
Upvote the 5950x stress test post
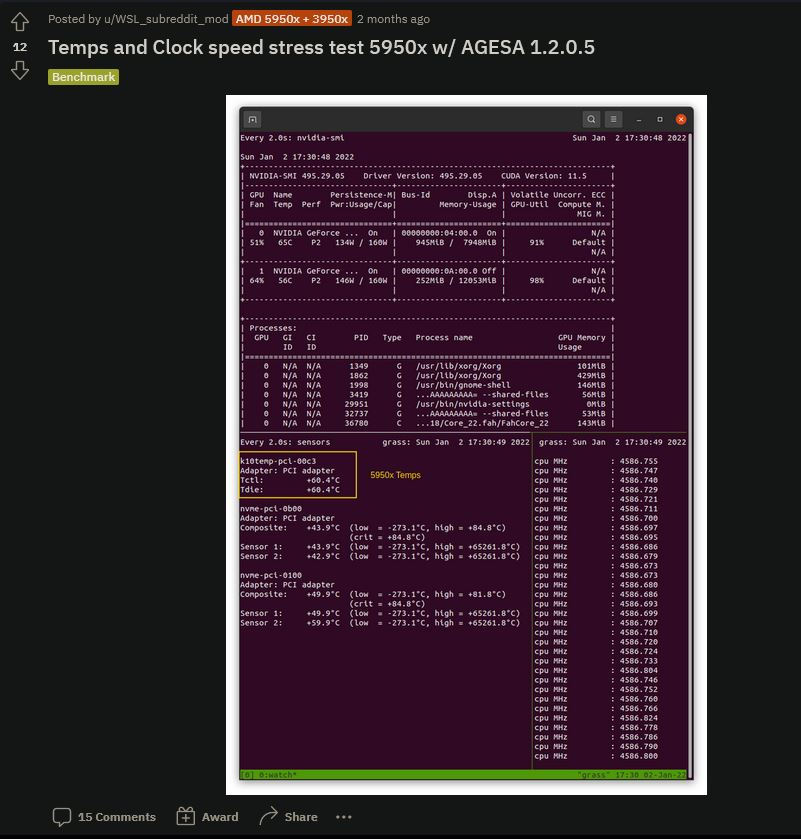click(x=20, y=22)
